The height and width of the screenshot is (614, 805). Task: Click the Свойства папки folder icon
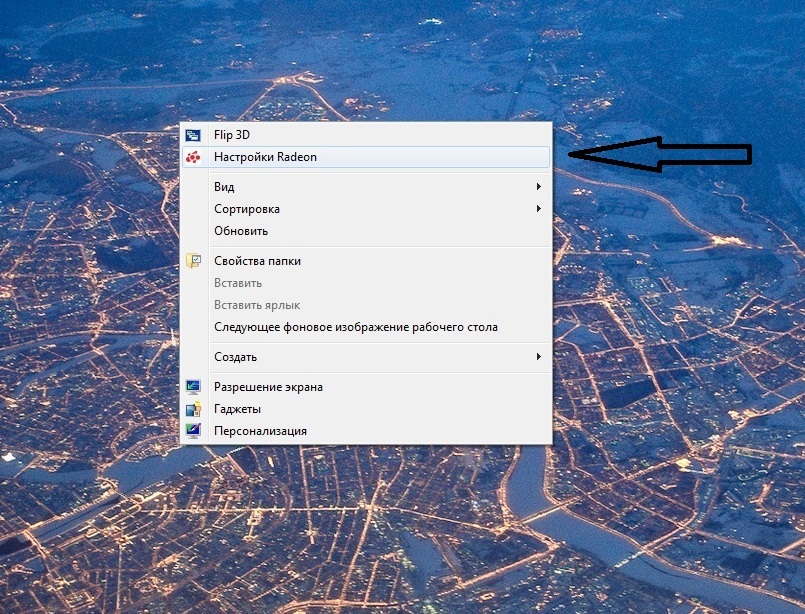[193, 261]
